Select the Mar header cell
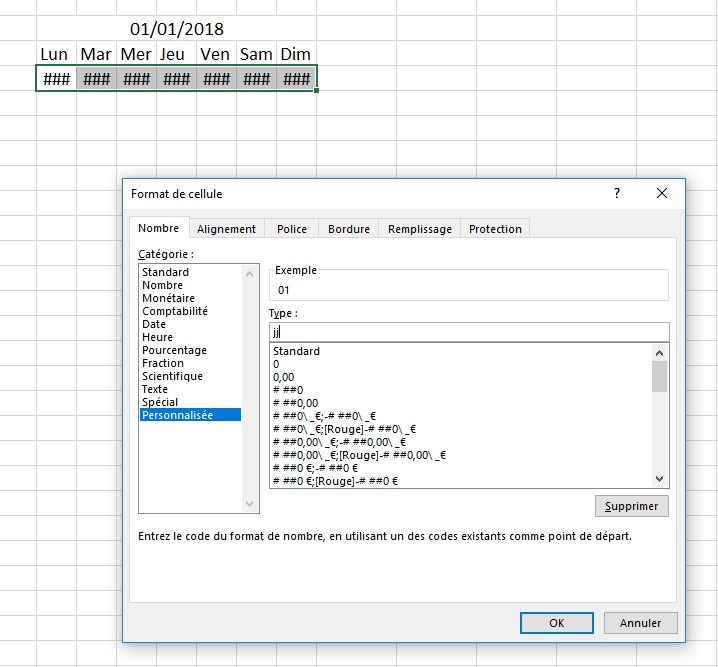 tap(96, 54)
